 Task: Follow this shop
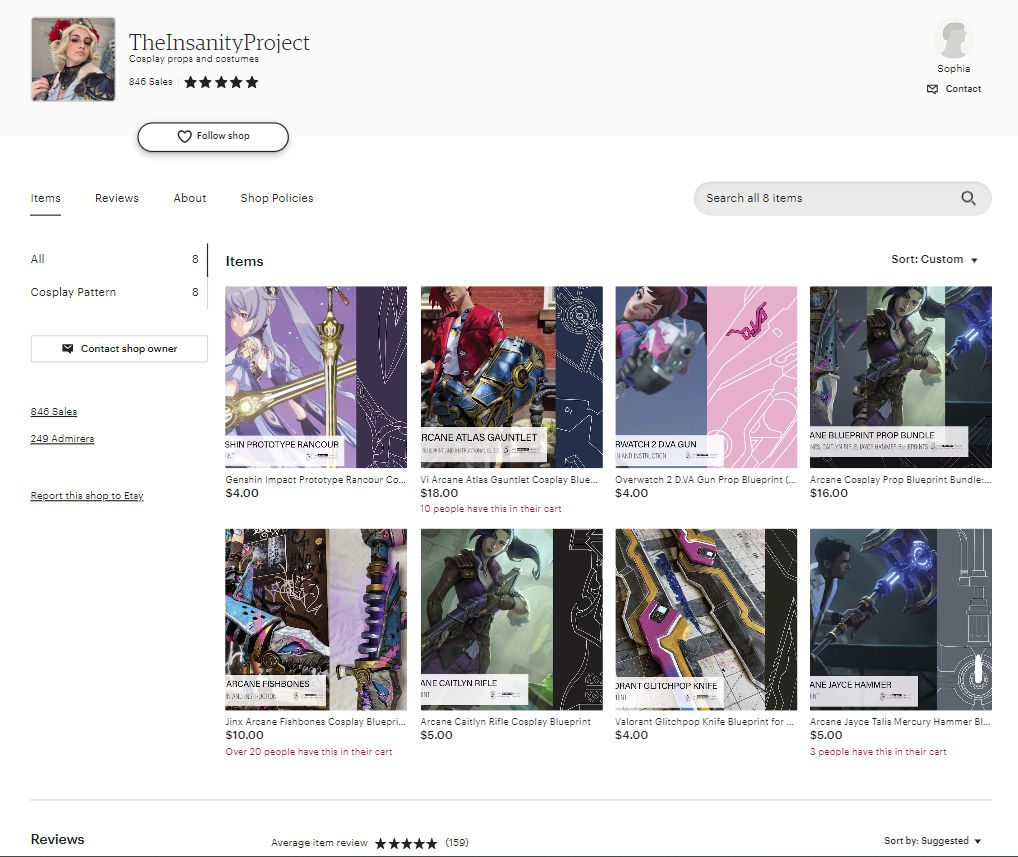[x=213, y=136]
